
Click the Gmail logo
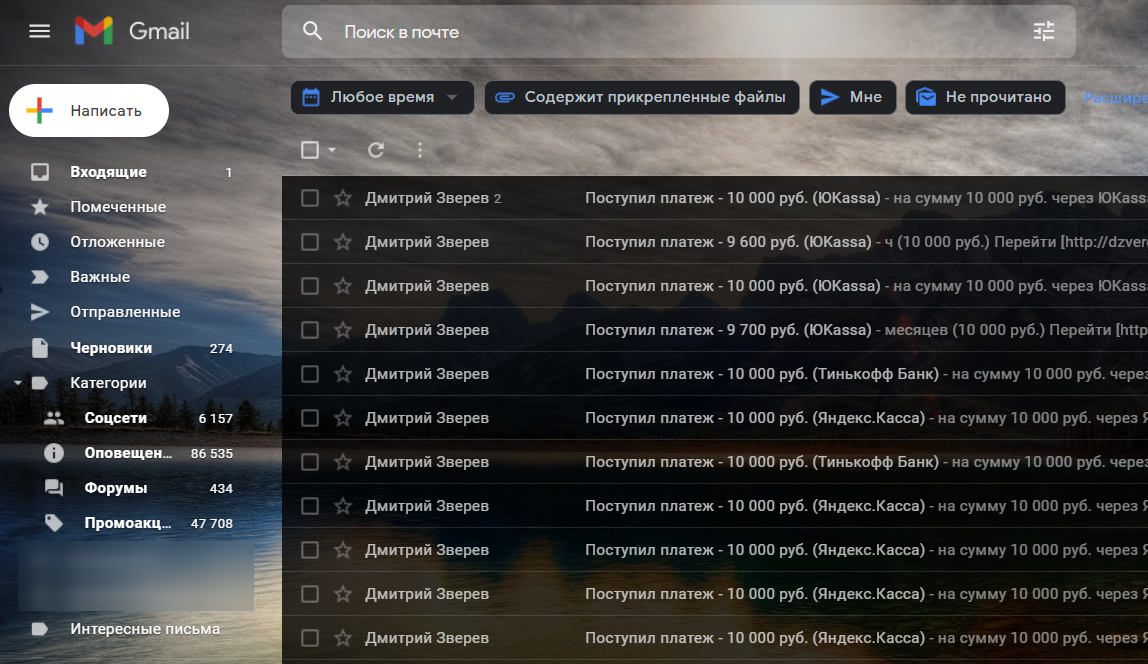click(132, 31)
